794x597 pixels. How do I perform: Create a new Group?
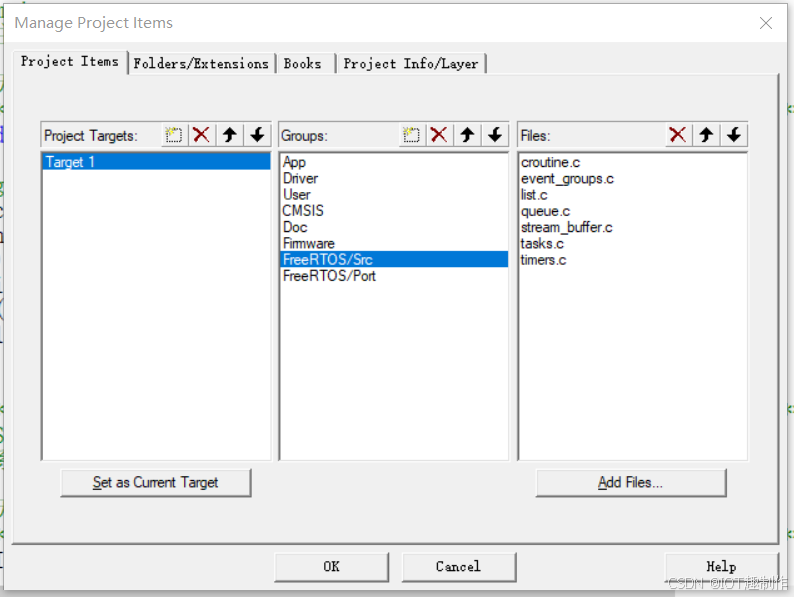click(411, 135)
